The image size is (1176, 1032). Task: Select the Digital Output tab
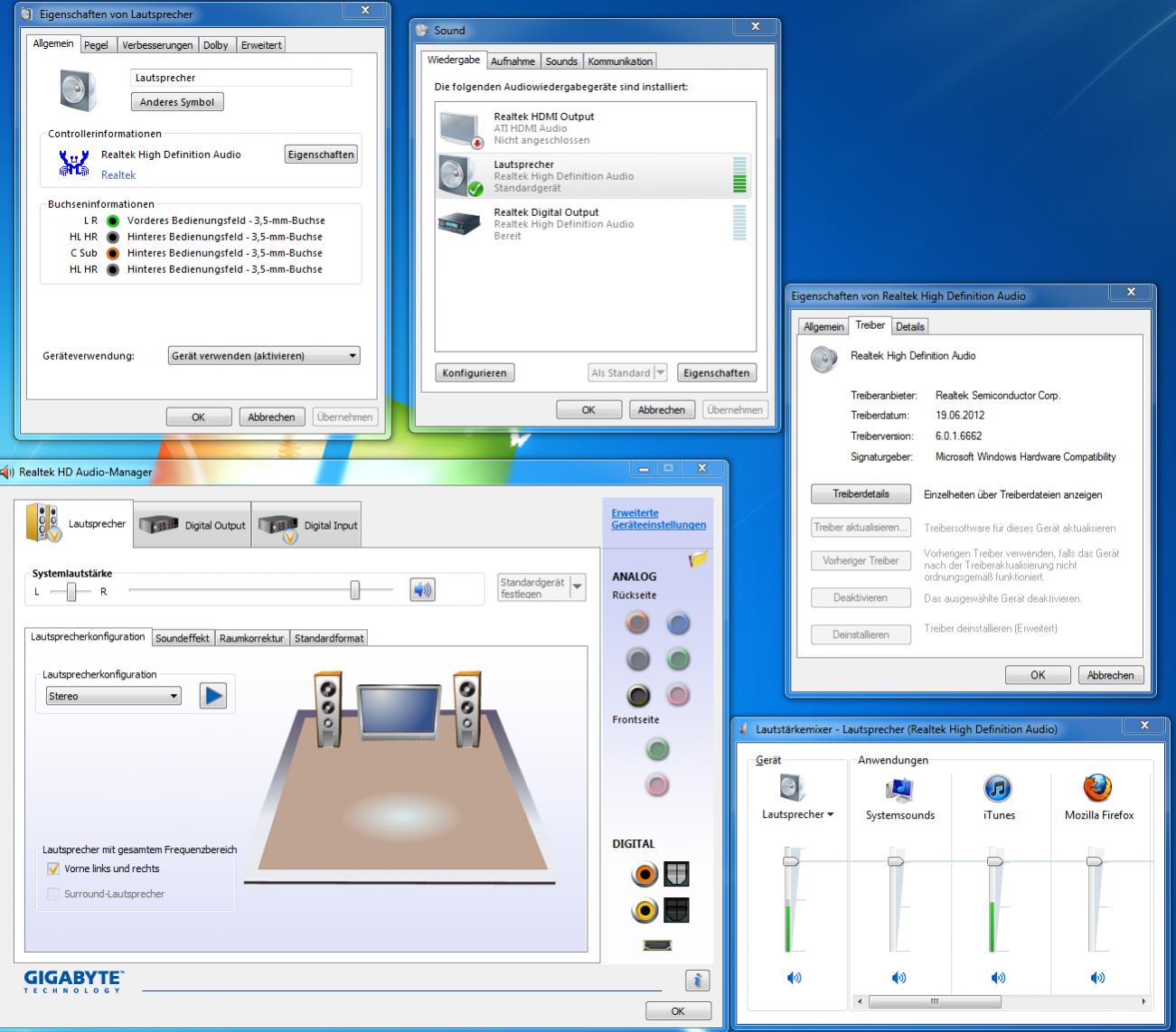pos(192,525)
